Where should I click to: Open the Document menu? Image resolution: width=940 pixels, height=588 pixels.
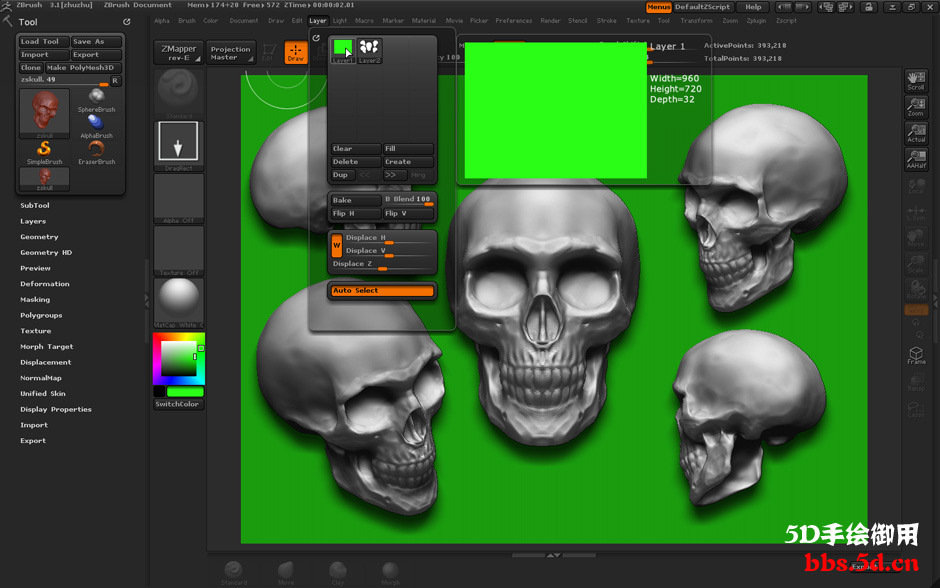(243, 21)
